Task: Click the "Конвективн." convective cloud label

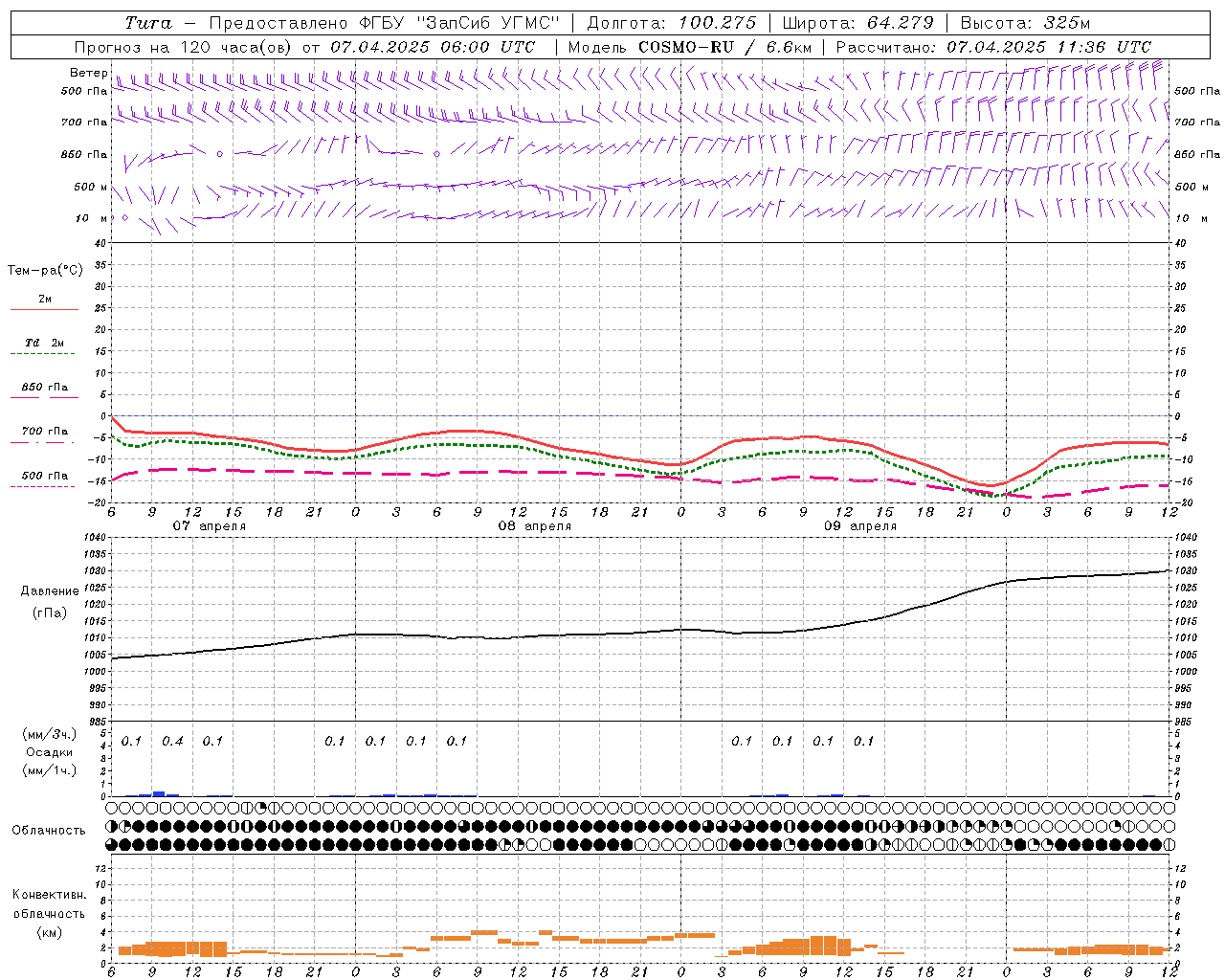Action: [49, 895]
